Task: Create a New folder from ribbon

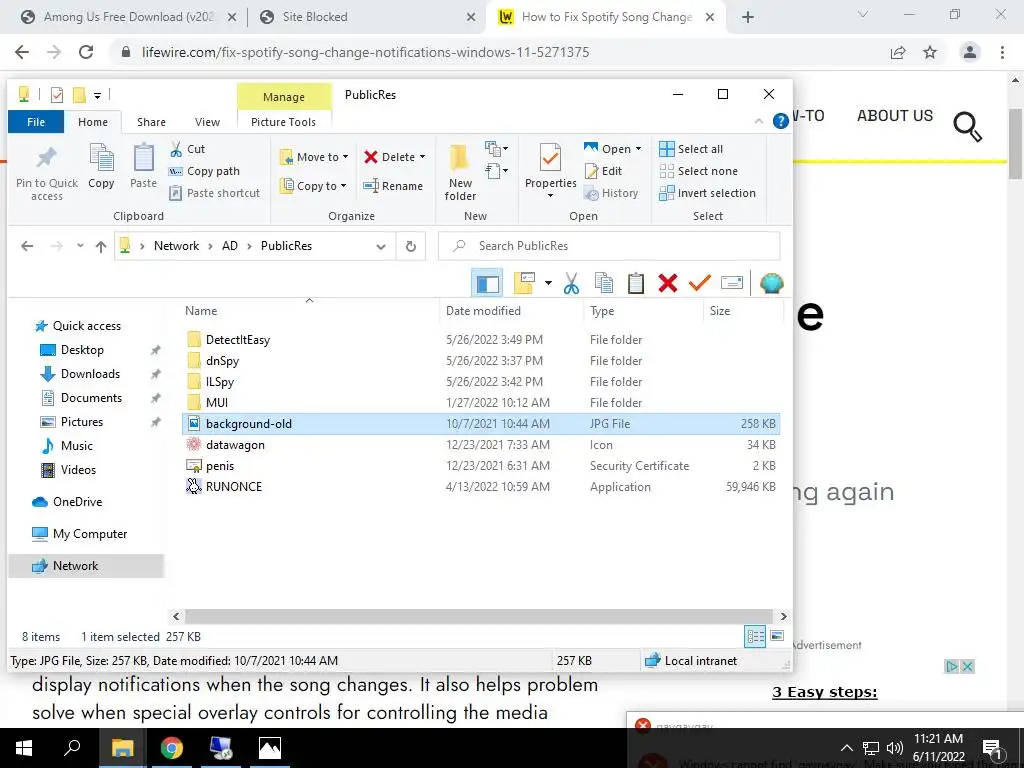Action: pos(460,172)
